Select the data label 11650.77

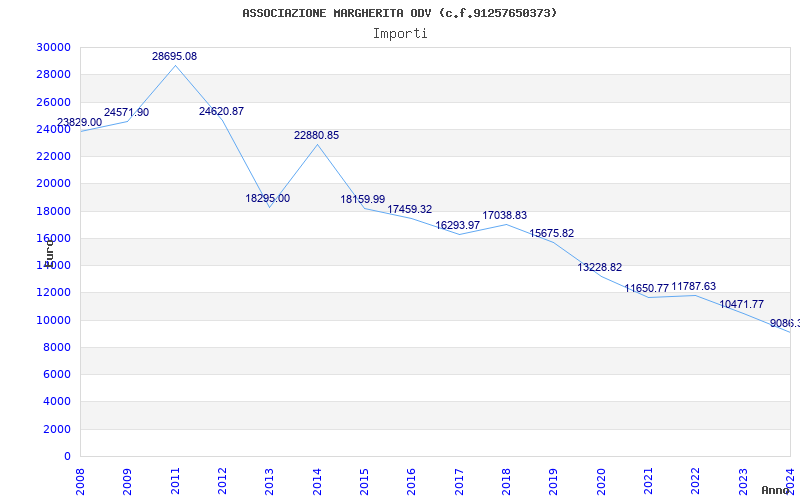click(x=646, y=289)
